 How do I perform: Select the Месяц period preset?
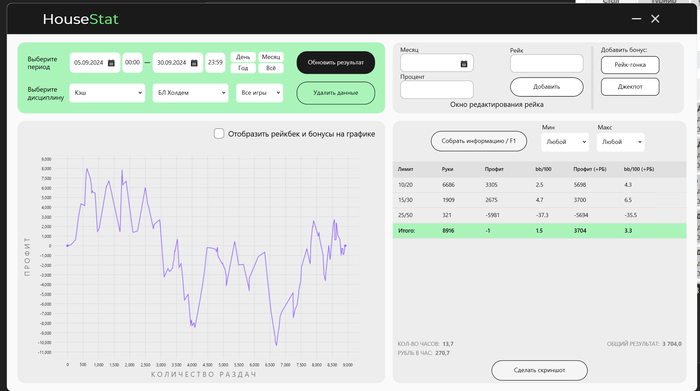[271, 57]
